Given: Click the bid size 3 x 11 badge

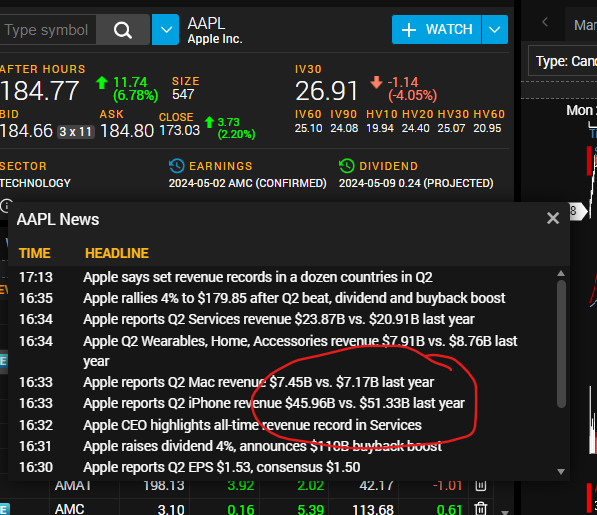Looking at the screenshot, I should coord(75,132).
